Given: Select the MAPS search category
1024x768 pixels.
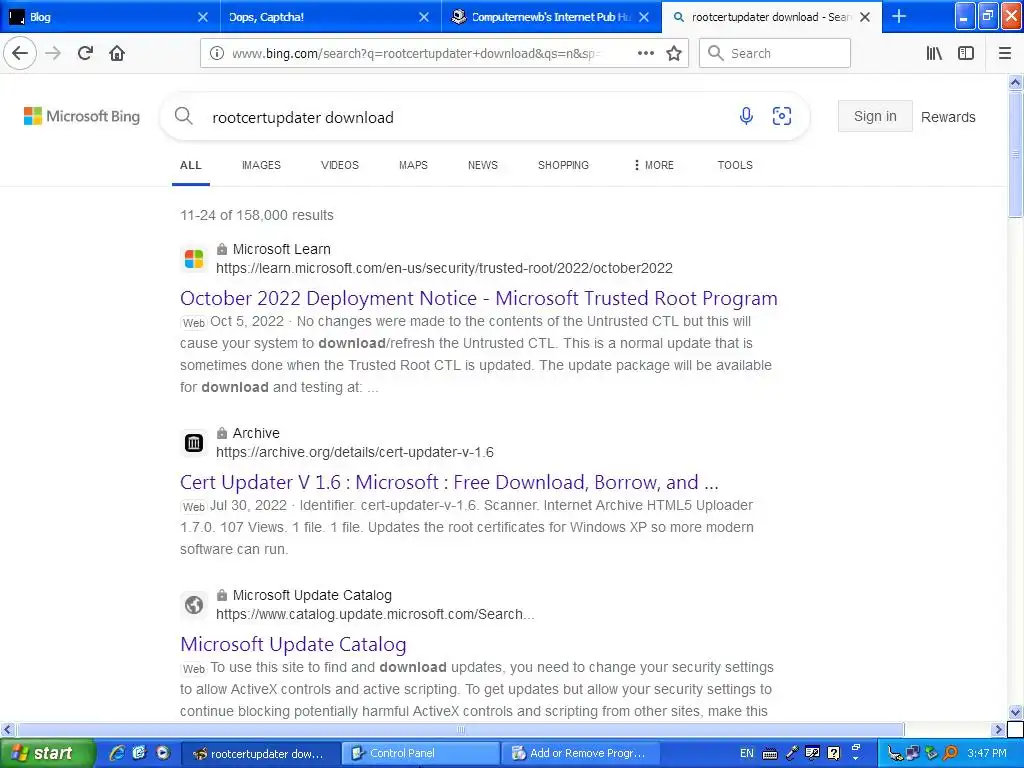Looking at the screenshot, I should click(x=413, y=165).
